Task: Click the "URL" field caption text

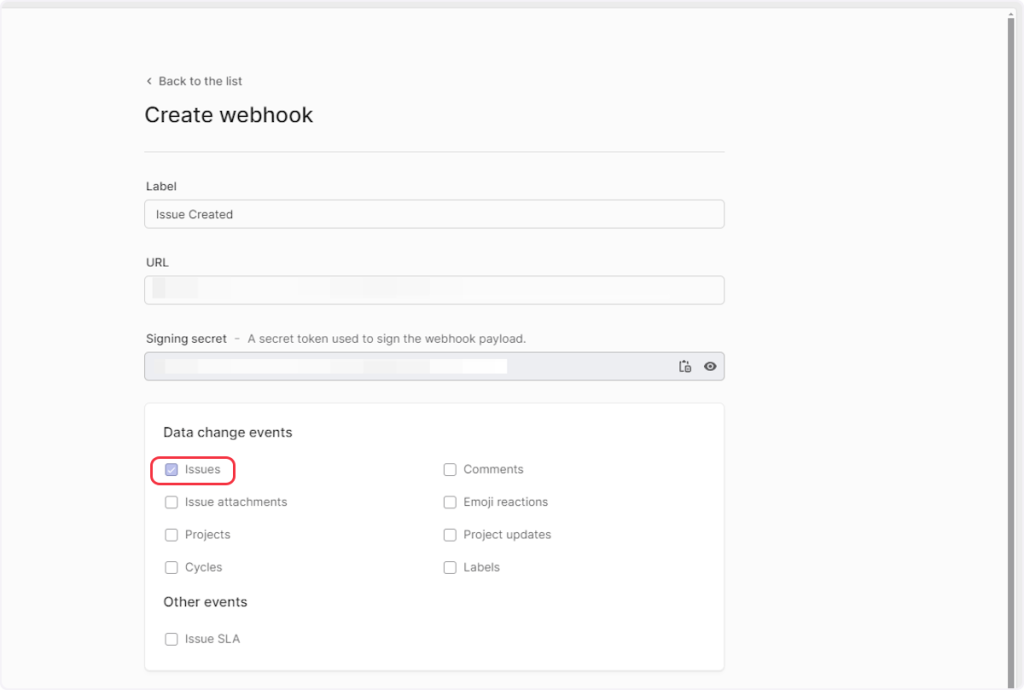Action: tap(157, 263)
